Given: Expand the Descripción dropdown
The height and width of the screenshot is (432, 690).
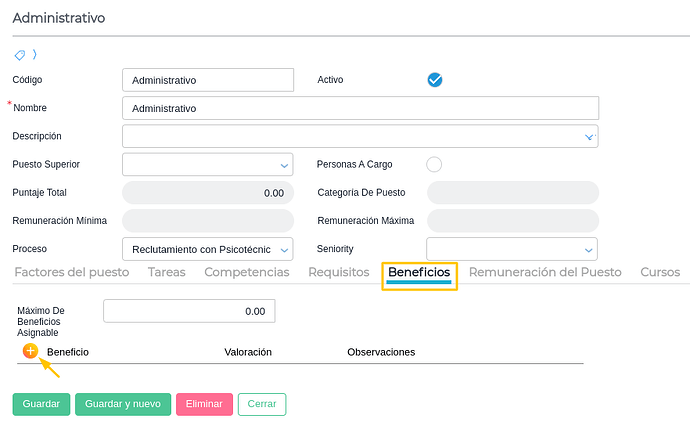Looking at the screenshot, I should pos(589,136).
